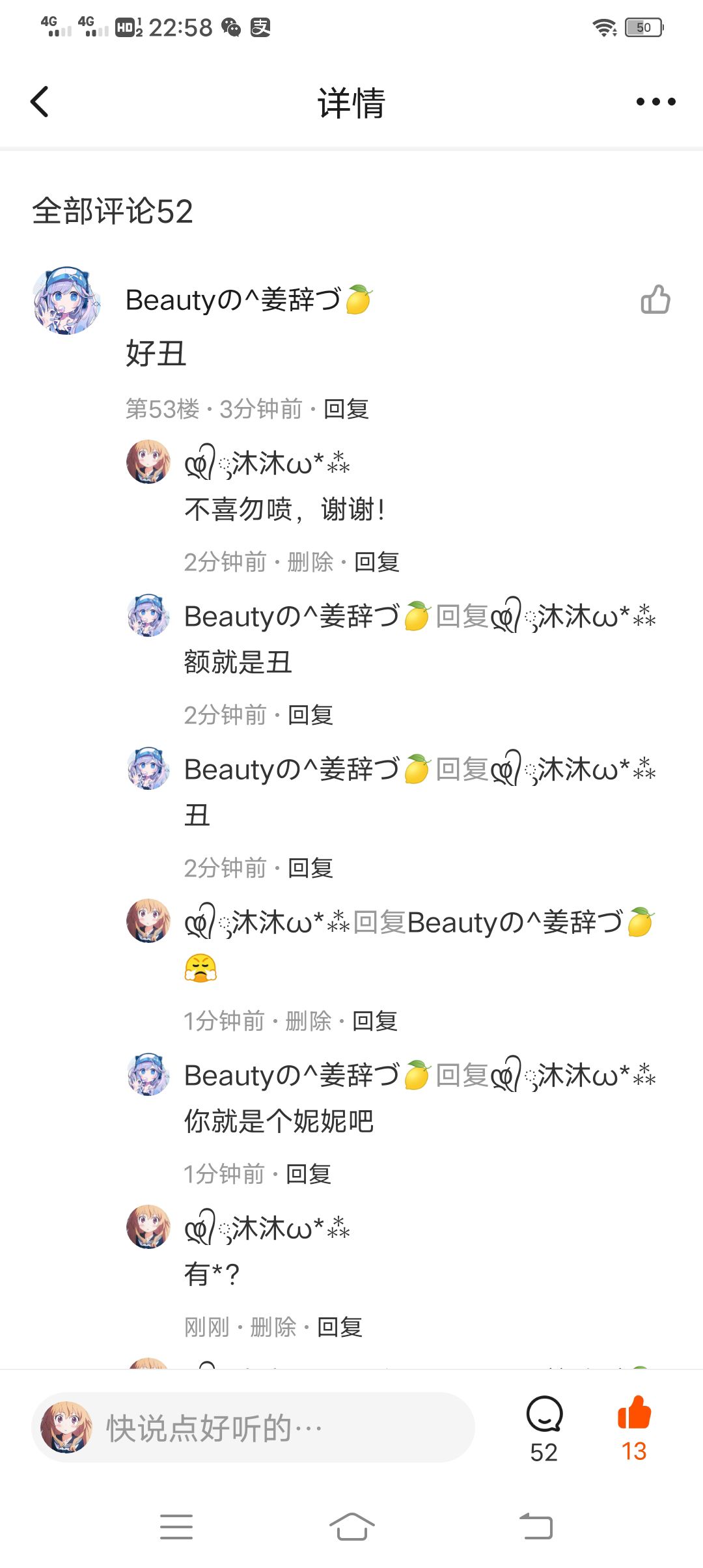This screenshot has width=703, height=1568.
Task: Delete the 有*? reply
Action: [x=273, y=1327]
